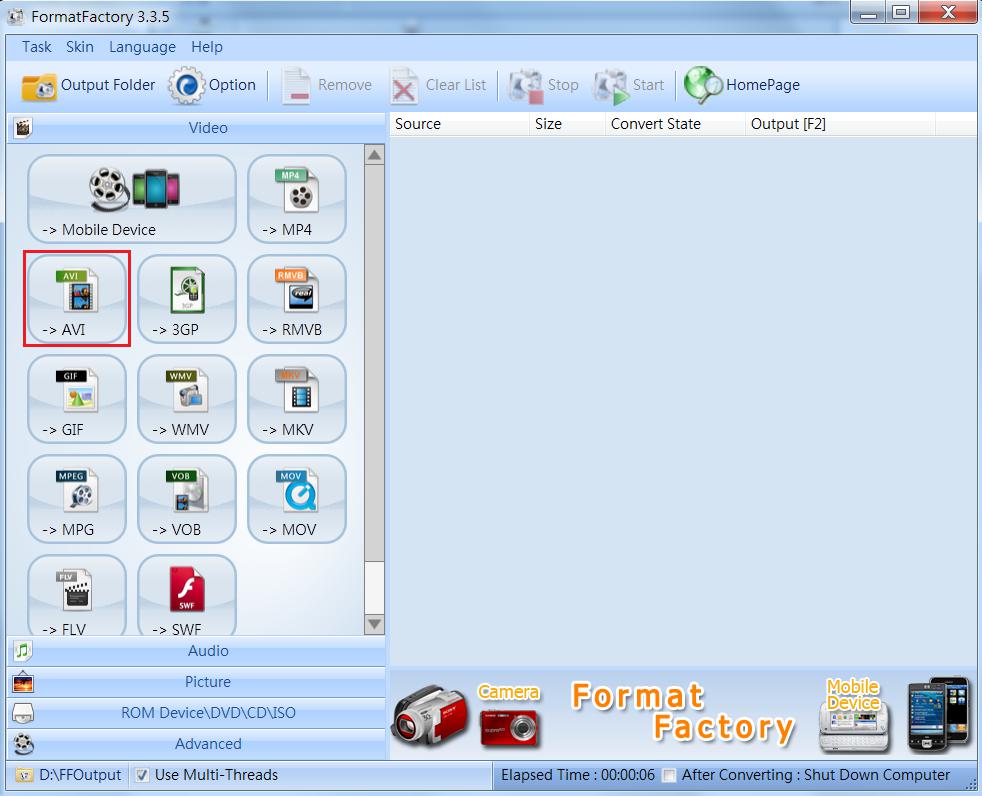Click the Elapsed Time readout
The image size is (982, 796).
pos(577,775)
